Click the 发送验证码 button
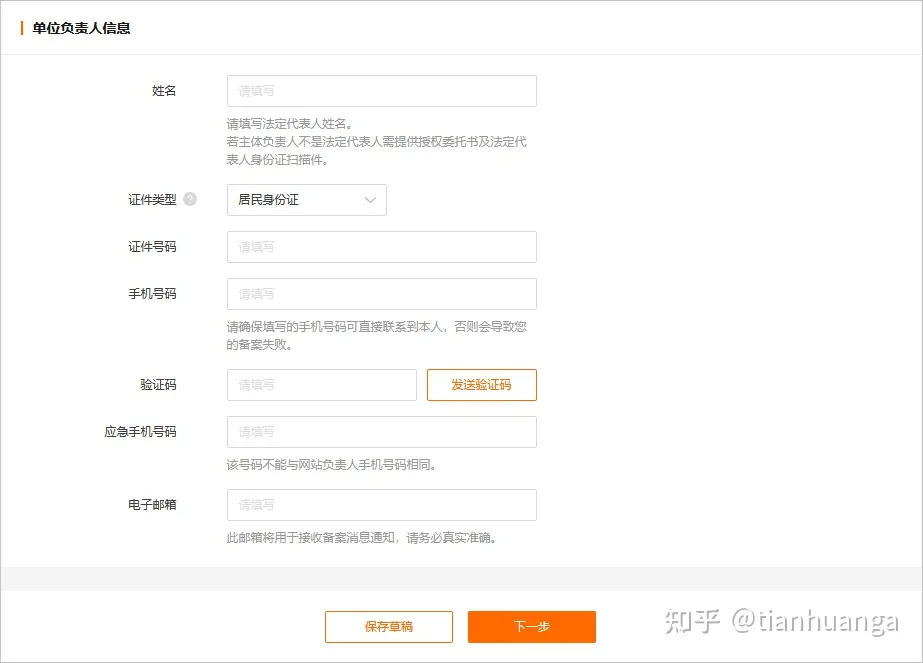923x663 pixels. pyautogui.click(x=482, y=385)
